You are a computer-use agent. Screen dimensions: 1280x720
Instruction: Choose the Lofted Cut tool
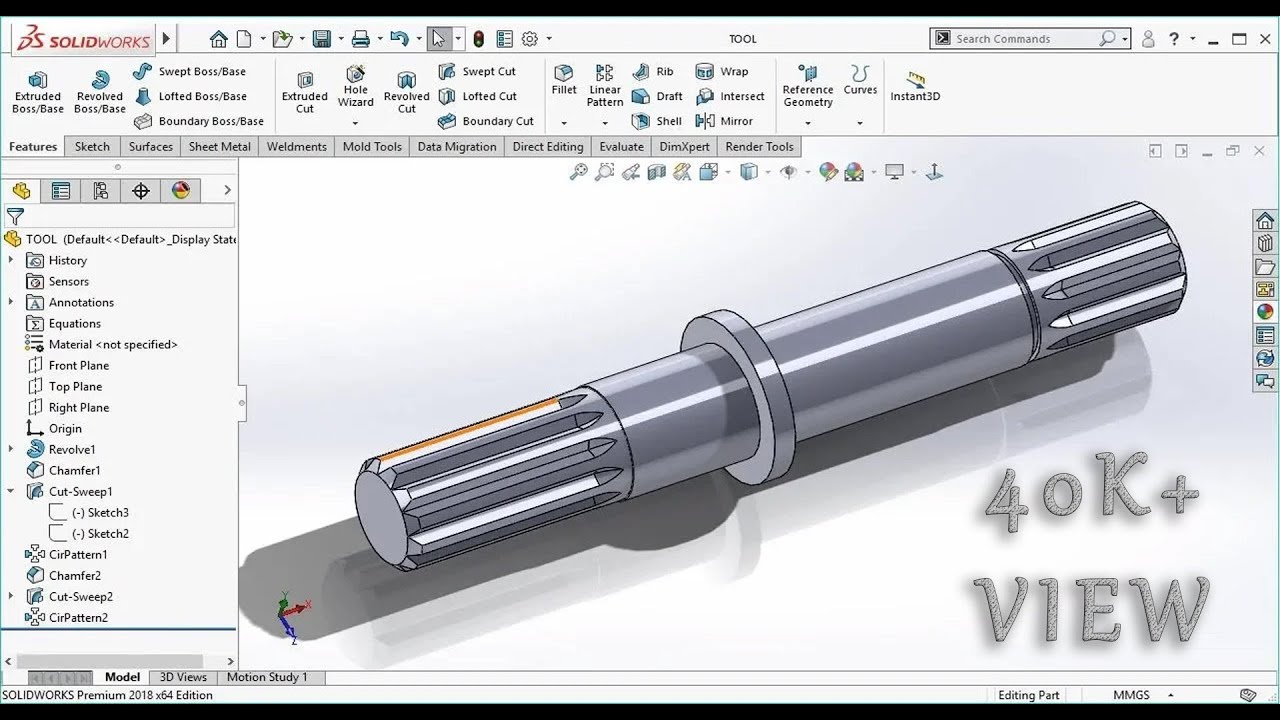click(478, 96)
